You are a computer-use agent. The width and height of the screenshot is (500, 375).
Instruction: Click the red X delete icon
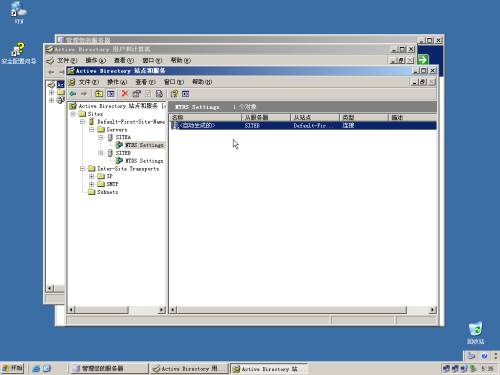click(x=125, y=94)
